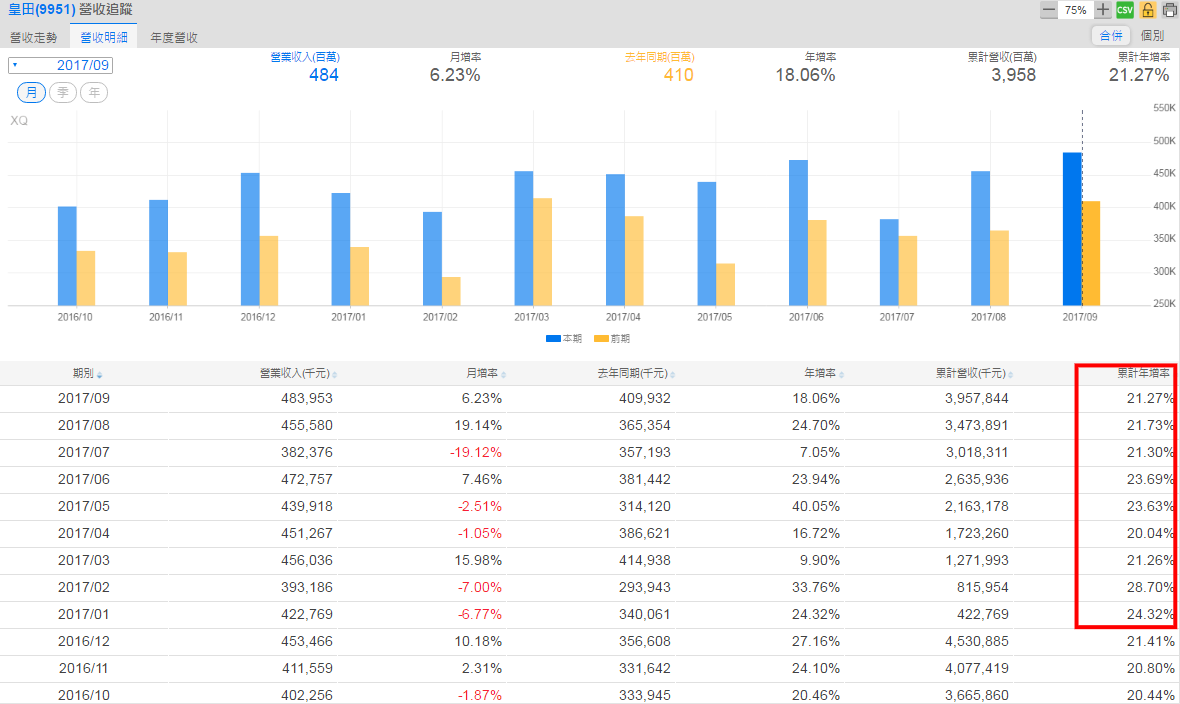Click the 累計年增率 table column header
Screen dimensions: 1180x704
click(x=1143, y=373)
